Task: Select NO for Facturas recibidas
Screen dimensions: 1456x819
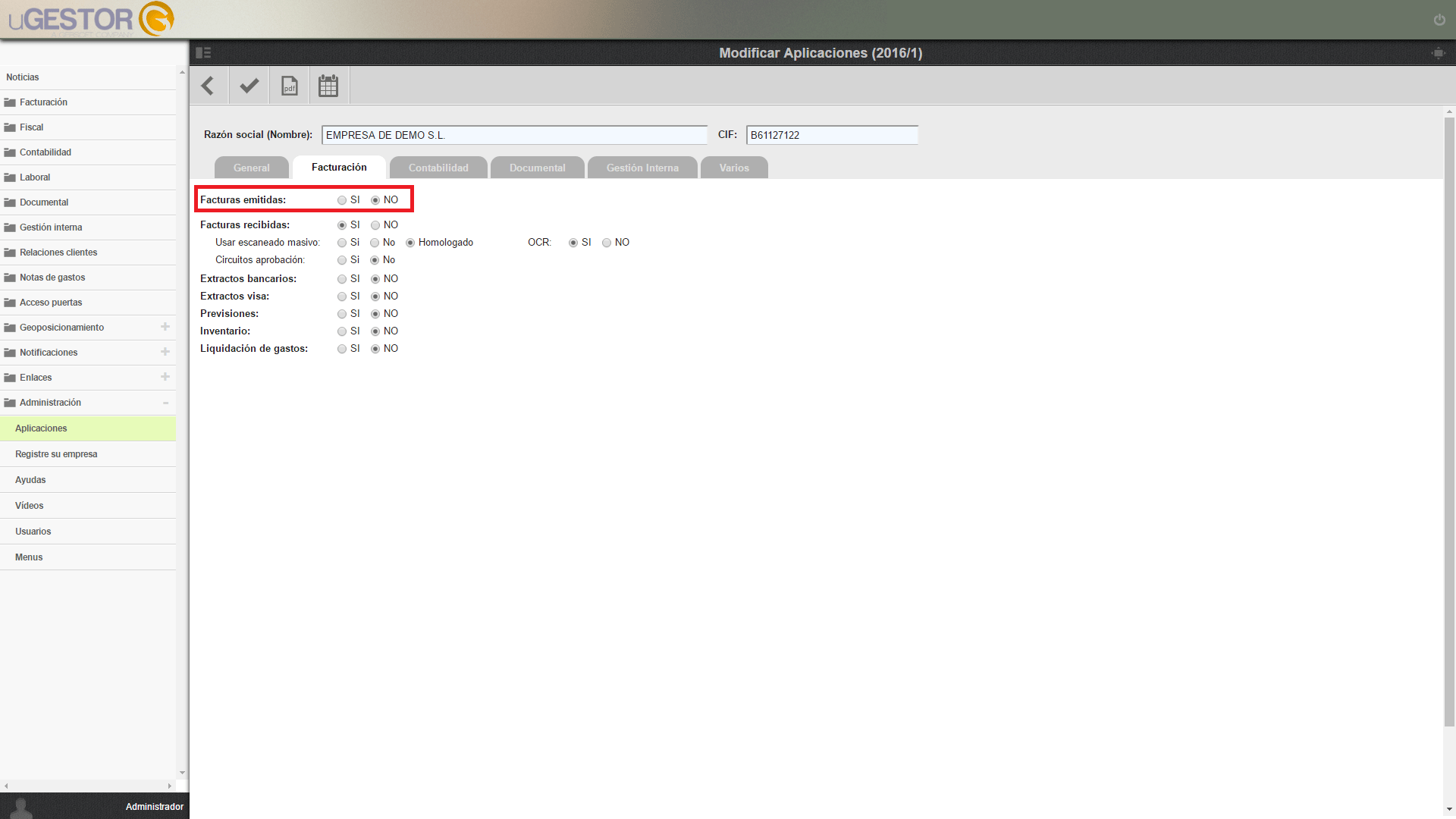Action: point(375,225)
